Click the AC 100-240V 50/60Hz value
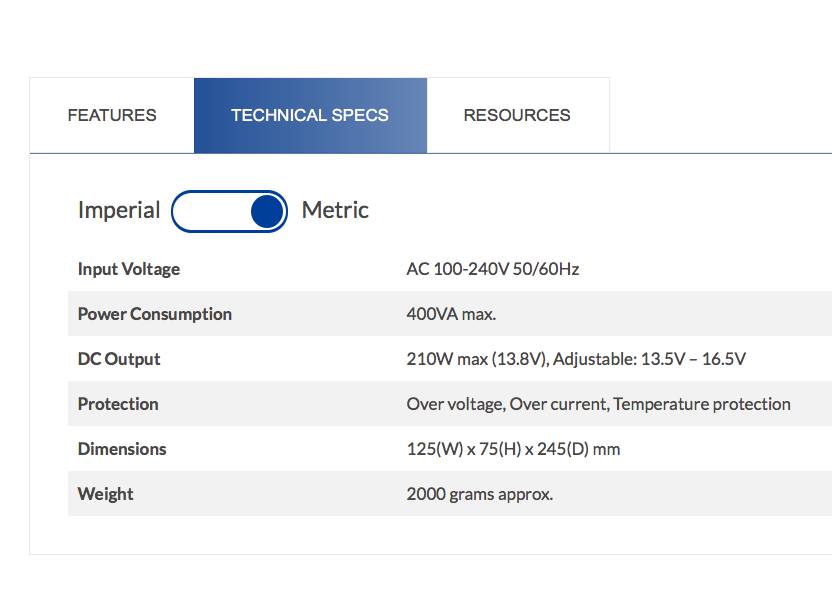Screen dimensions: 832x597 point(493,269)
